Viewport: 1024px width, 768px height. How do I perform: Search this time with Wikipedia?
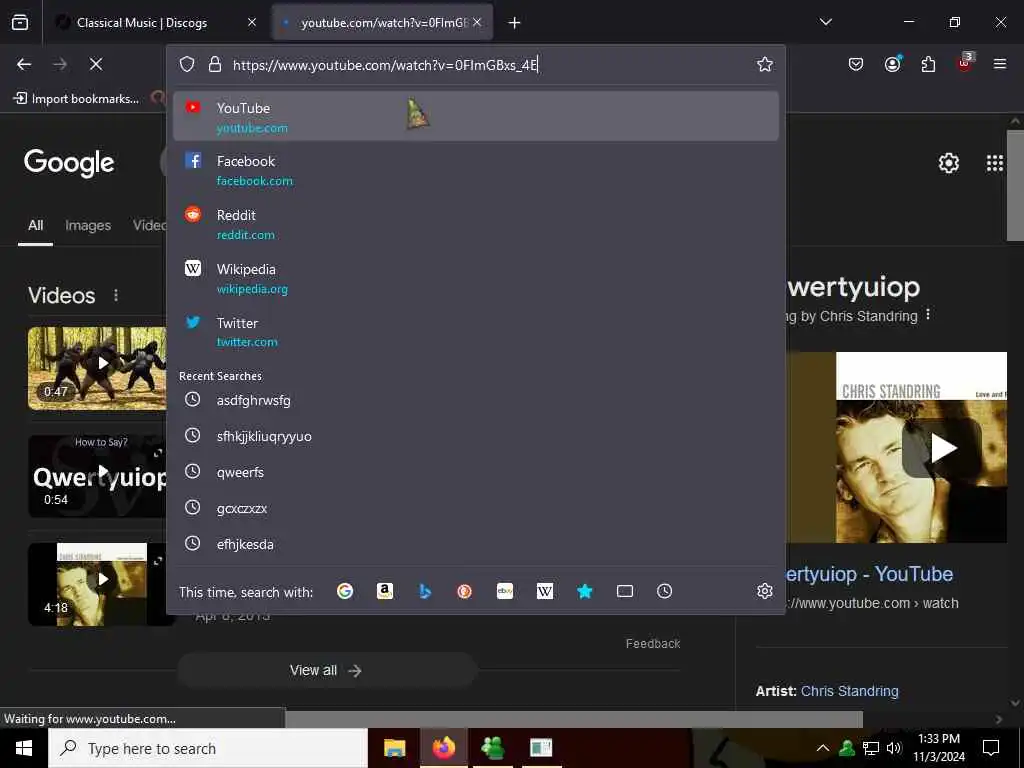pyautogui.click(x=545, y=591)
